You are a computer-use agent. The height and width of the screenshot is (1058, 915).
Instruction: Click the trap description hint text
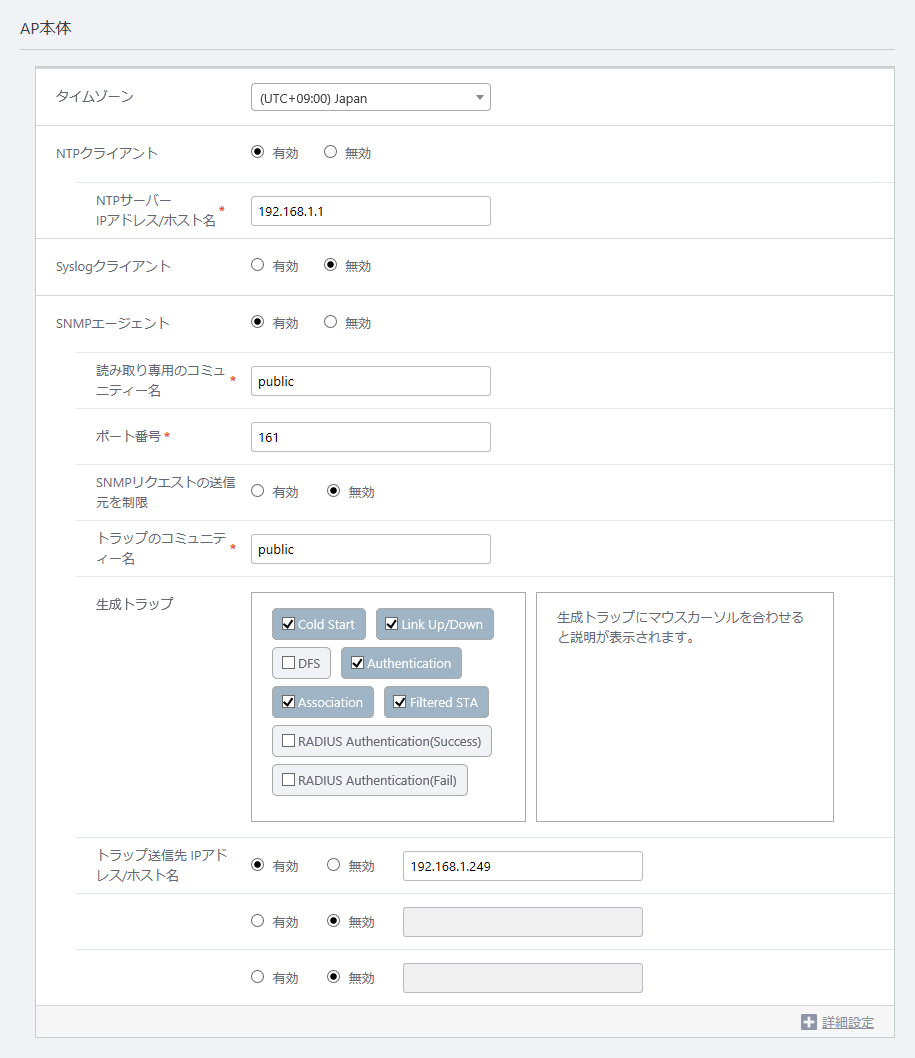click(x=680, y=627)
